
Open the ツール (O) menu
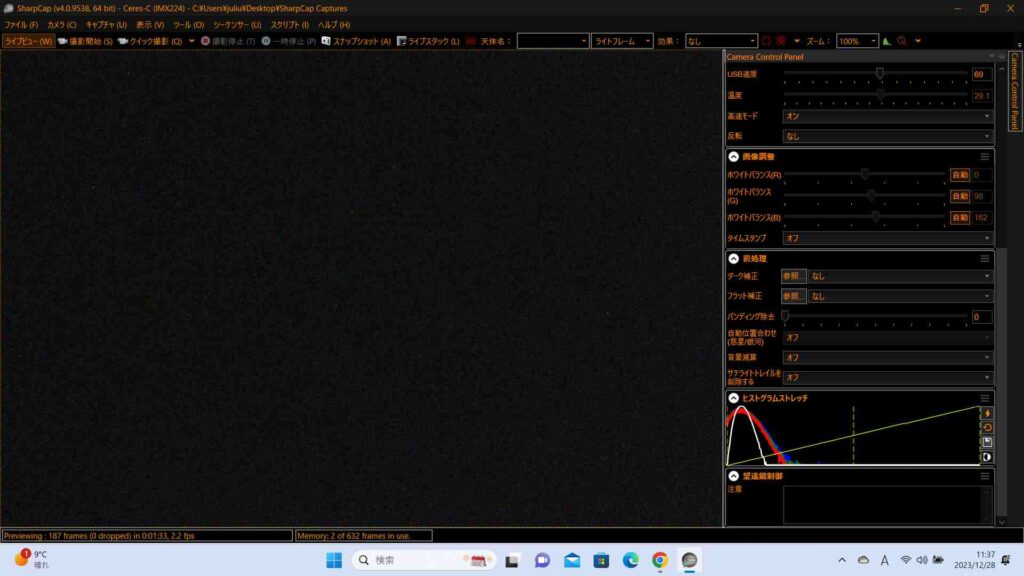coord(188,24)
